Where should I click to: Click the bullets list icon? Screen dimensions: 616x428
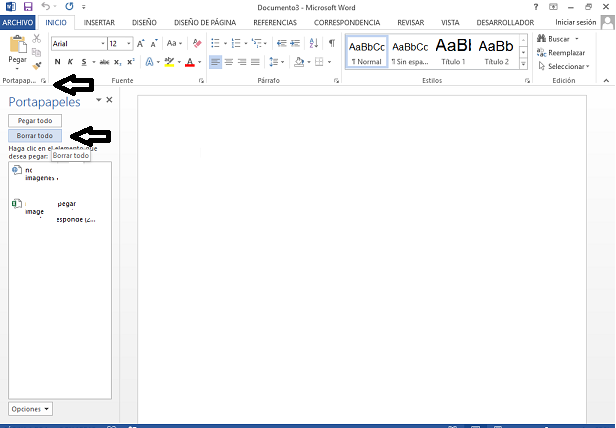click(215, 43)
